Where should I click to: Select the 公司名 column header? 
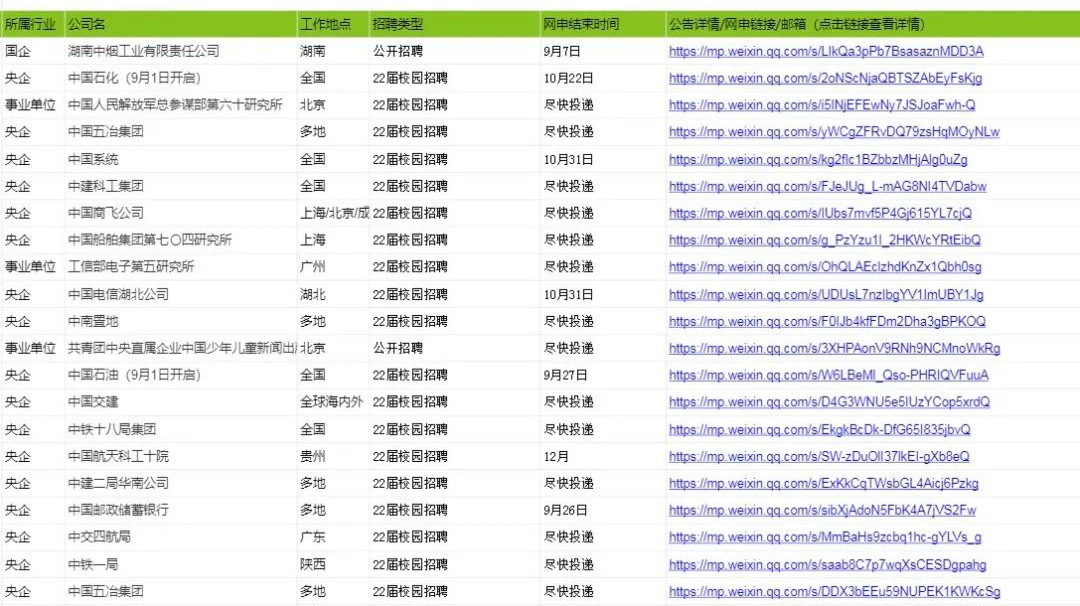180,24
